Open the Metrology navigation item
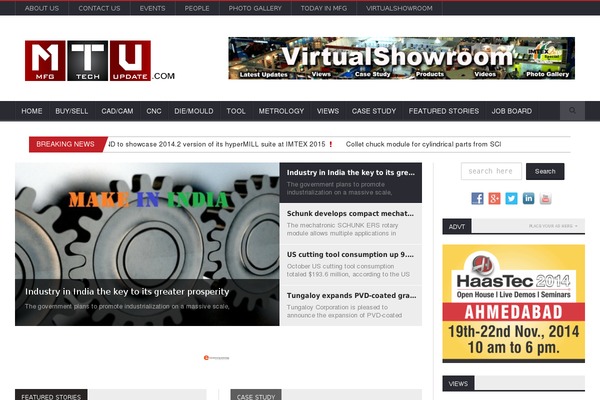 tap(281, 111)
